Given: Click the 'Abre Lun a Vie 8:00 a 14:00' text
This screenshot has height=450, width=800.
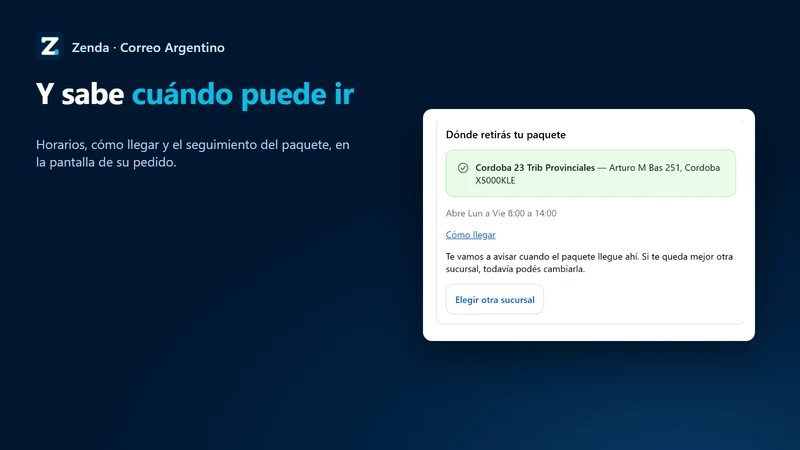Looking at the screenshot, I should pyautogui.click(x=501, y=213).
